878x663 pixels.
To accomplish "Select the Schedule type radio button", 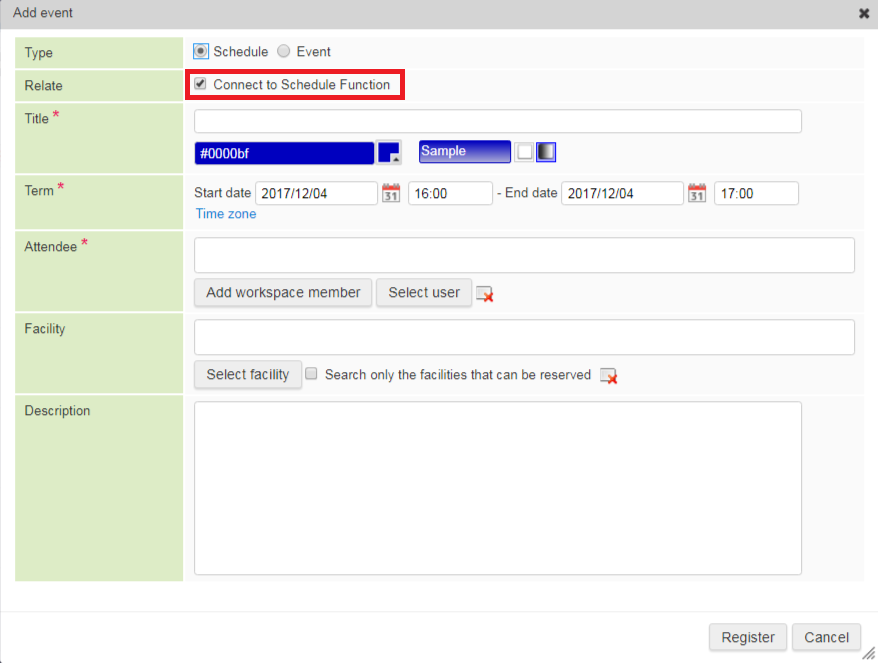I will click(x=201, y=51).
